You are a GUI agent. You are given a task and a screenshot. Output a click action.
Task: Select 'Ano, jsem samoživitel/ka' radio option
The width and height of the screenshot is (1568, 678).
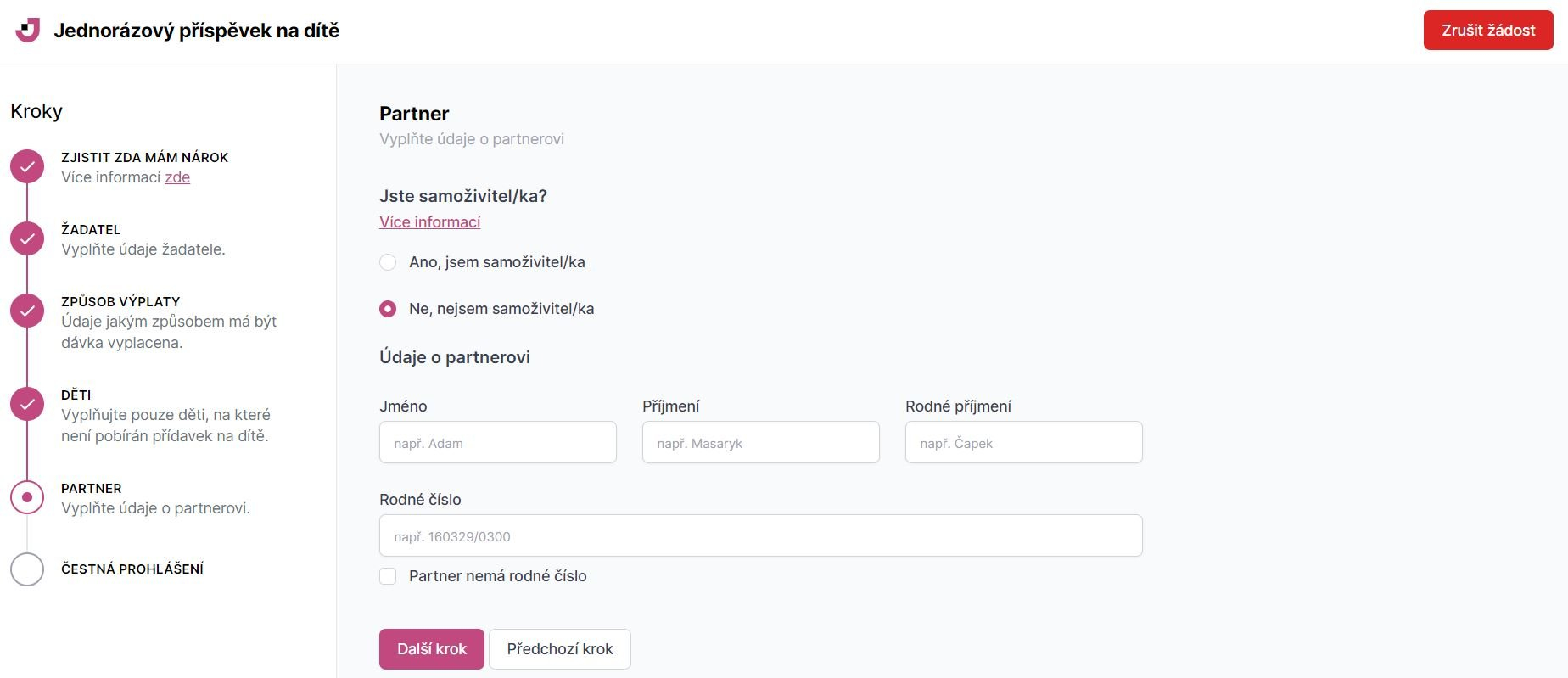click(388, 262)
